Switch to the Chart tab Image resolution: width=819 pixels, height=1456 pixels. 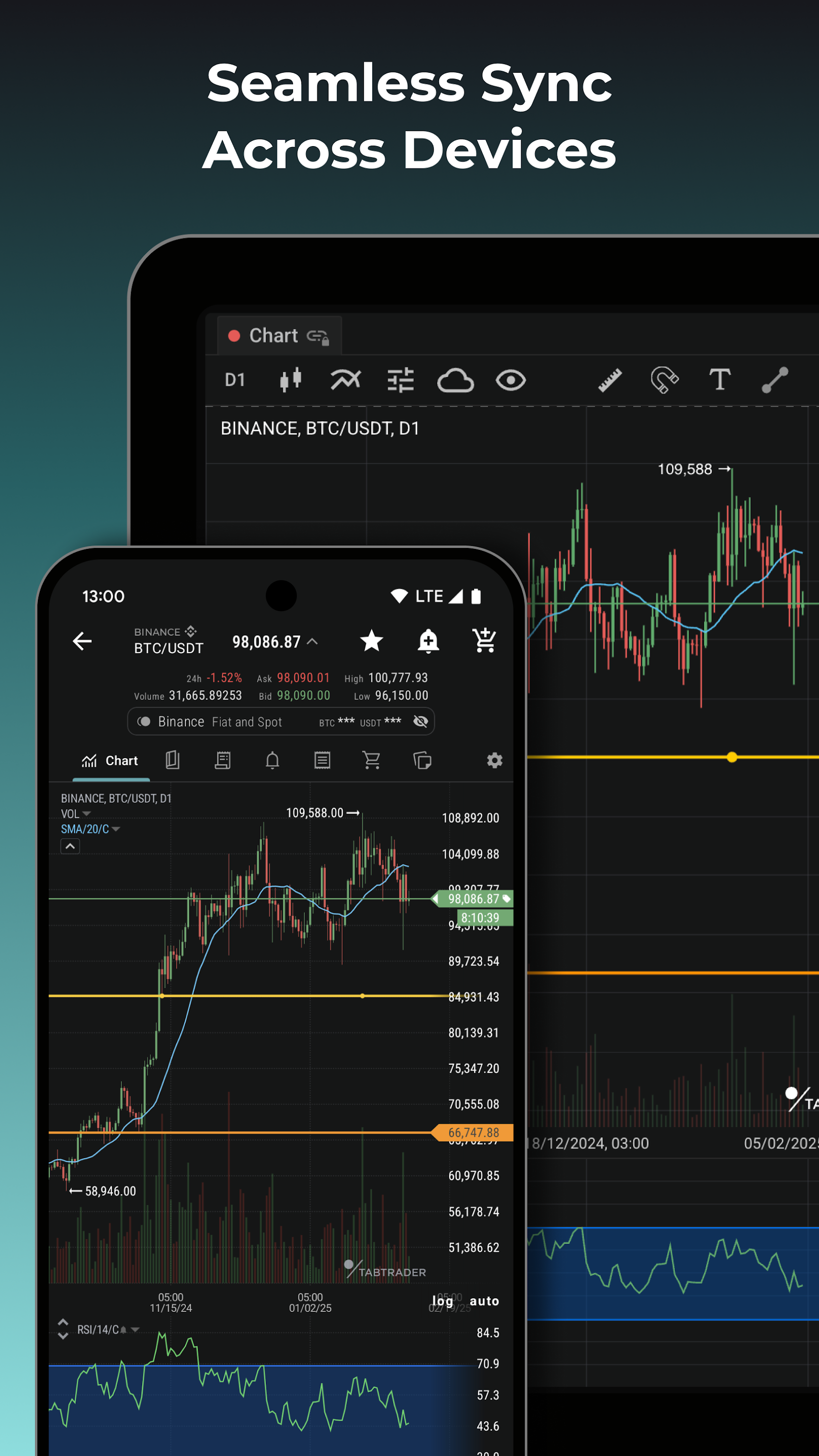(x=111, y=761)
